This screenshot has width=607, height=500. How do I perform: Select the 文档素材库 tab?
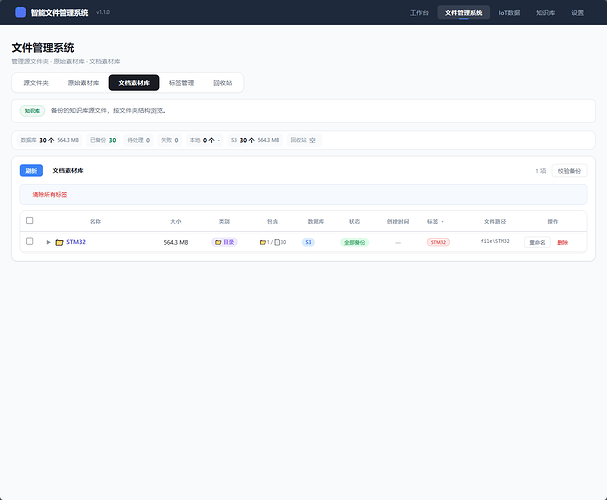(134, 83)
